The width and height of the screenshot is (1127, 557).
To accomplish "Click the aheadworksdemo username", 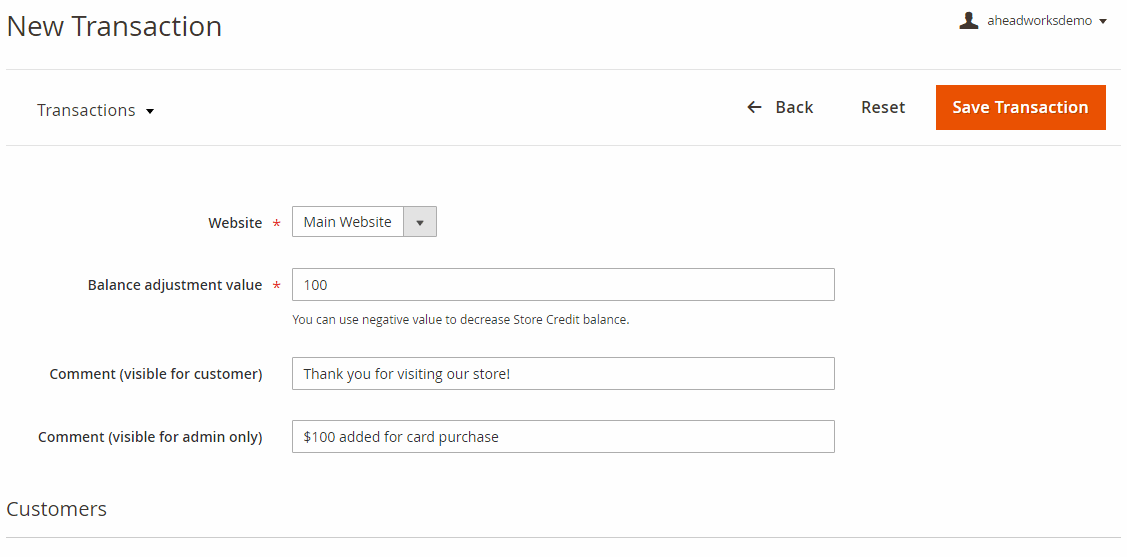I will pyautogui.click(x=1039, y=21).
